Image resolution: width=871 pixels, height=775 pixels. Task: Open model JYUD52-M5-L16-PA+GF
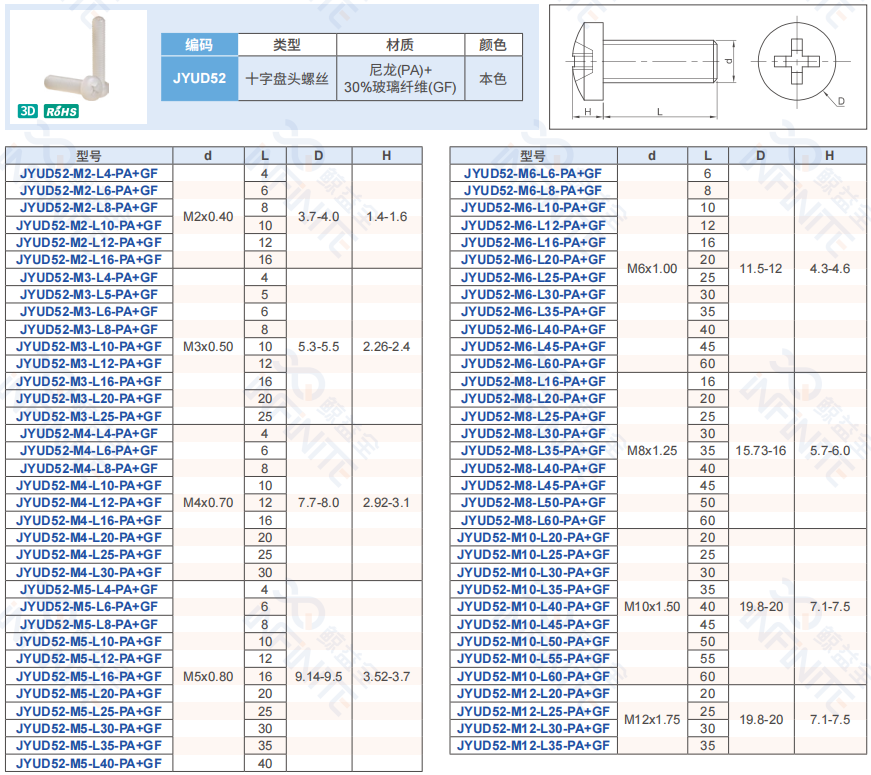89,676
